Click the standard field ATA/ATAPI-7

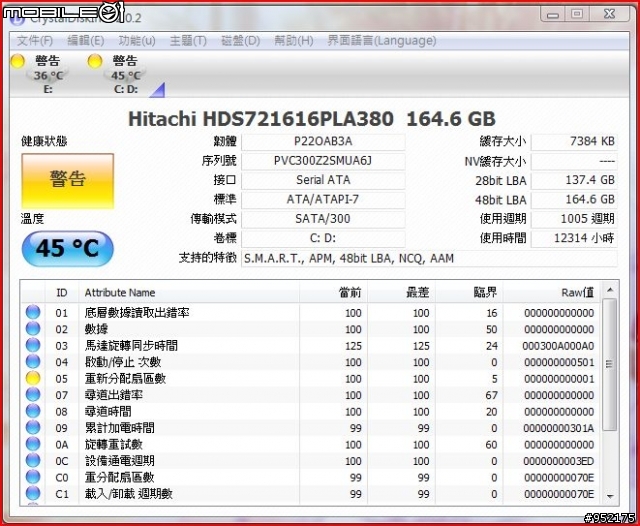point(323,200)
